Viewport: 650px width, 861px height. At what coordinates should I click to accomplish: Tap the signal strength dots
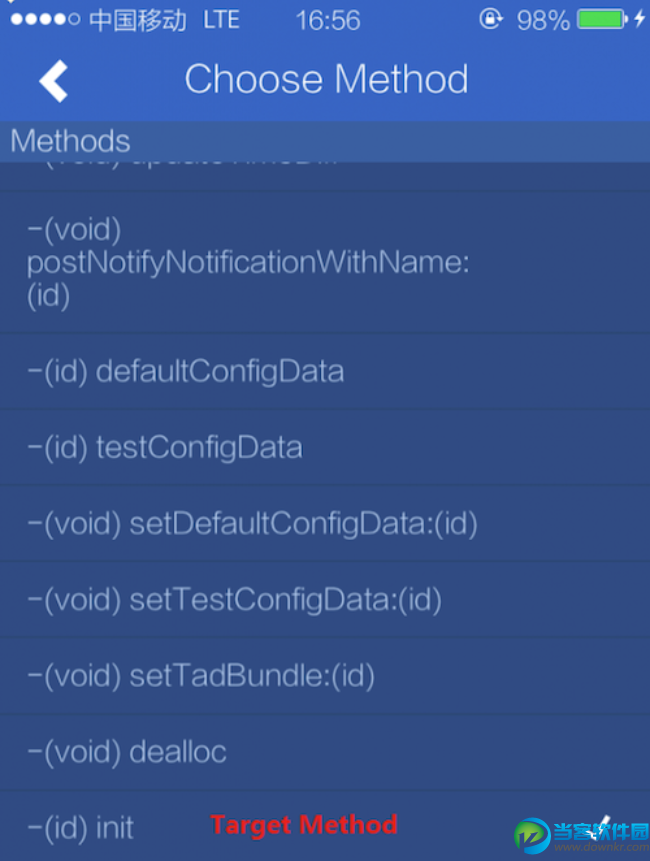coord(44,20)
